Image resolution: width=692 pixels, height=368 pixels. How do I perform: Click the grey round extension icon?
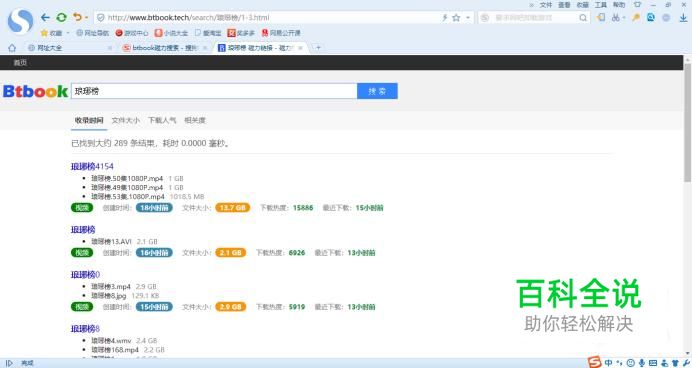click(666, 17)
